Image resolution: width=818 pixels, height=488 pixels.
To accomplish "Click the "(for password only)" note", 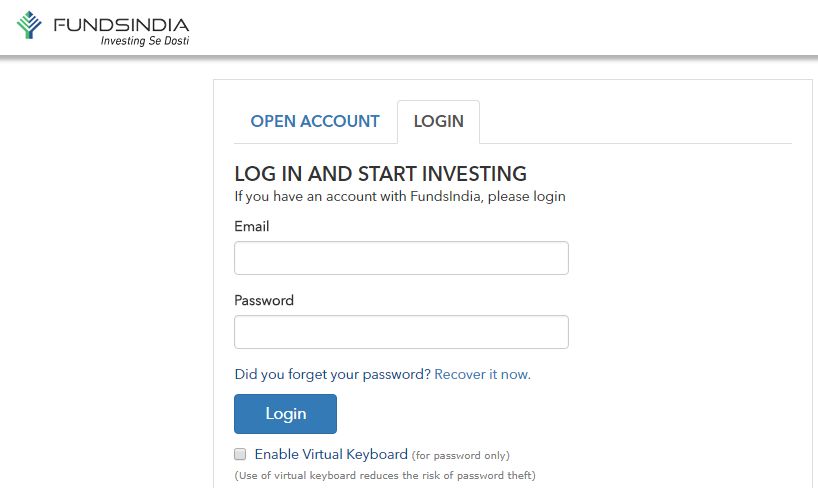I will (x=461, y=455).
